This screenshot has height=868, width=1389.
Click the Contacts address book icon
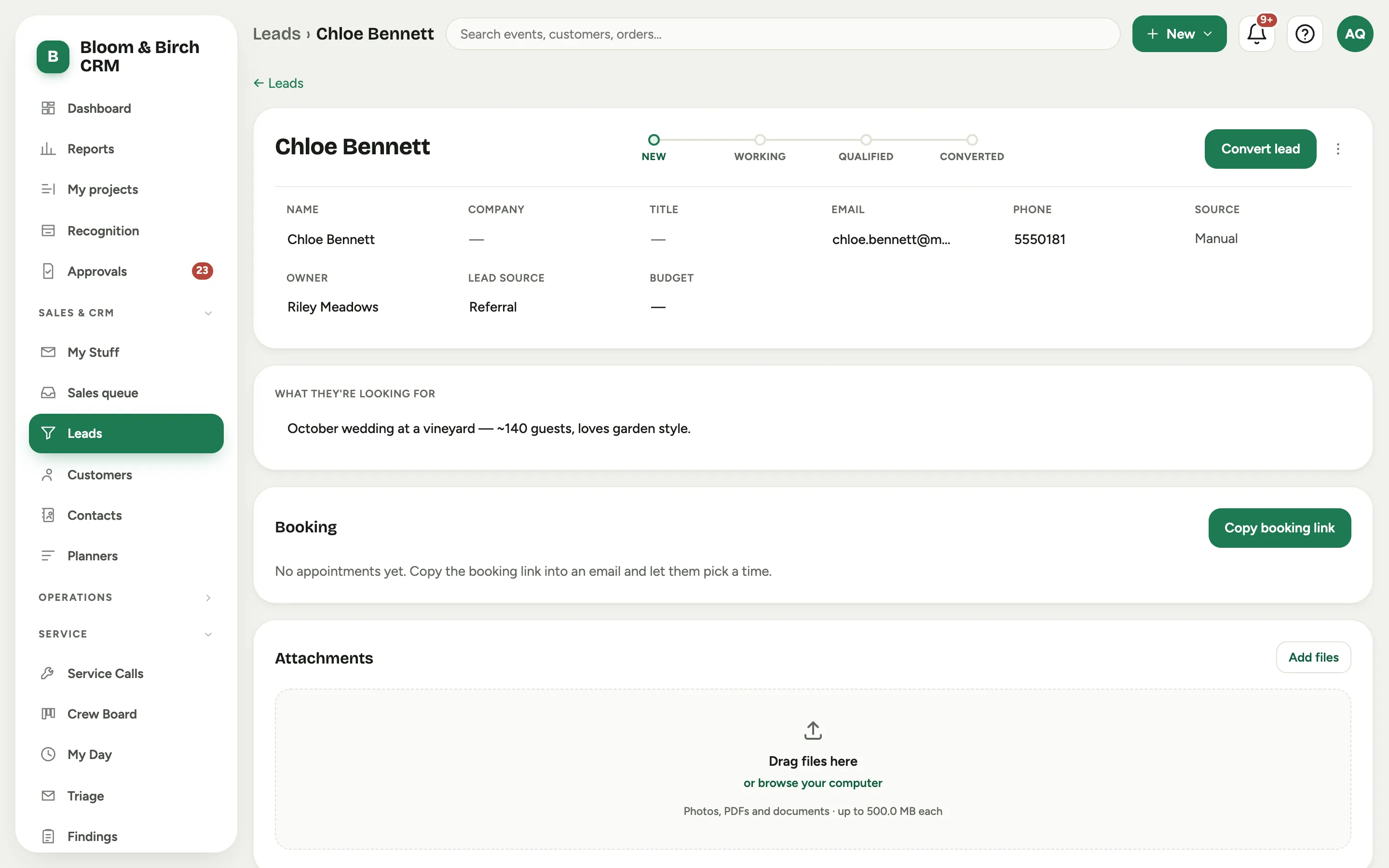click(x=48, y=515)
